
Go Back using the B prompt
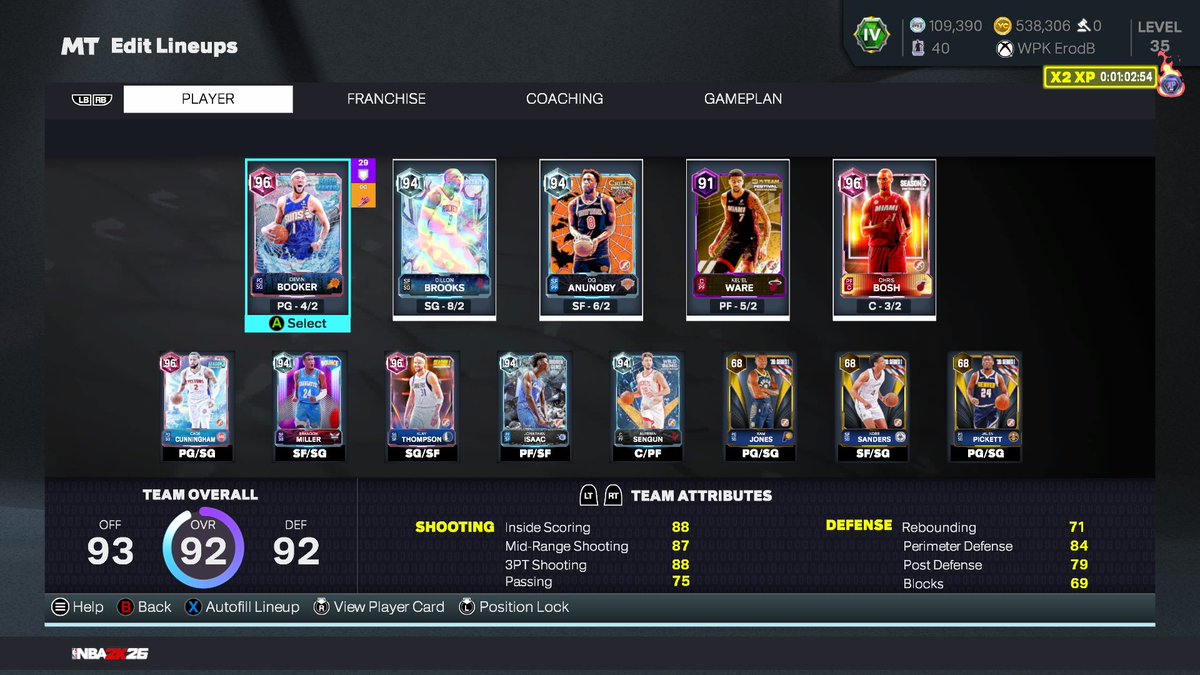144,607
